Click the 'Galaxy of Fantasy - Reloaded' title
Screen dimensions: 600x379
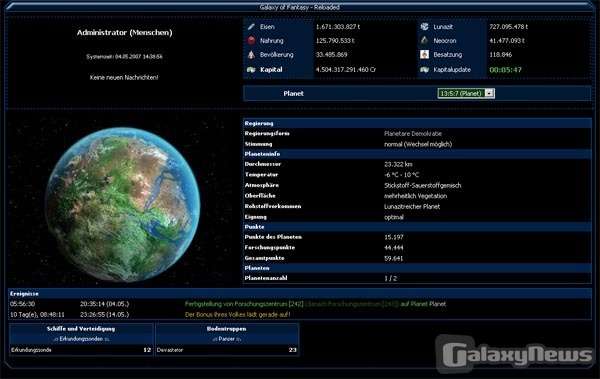tap(300, 7)
